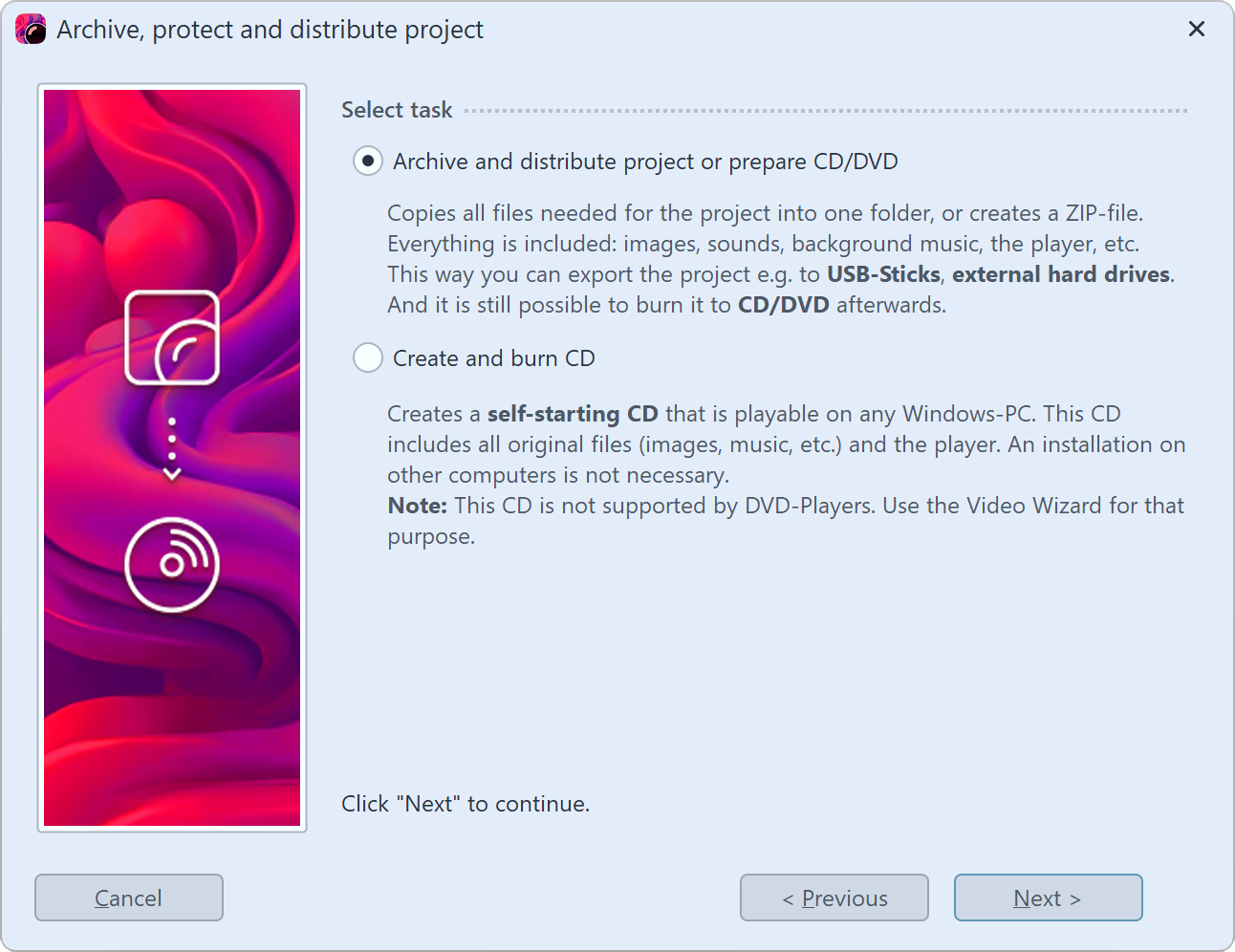Viewport: 1235px width, 952px height.
Task: Click the "Archive and distribute project or prepare CD/DVD" label
Action: tap(645, 162)
